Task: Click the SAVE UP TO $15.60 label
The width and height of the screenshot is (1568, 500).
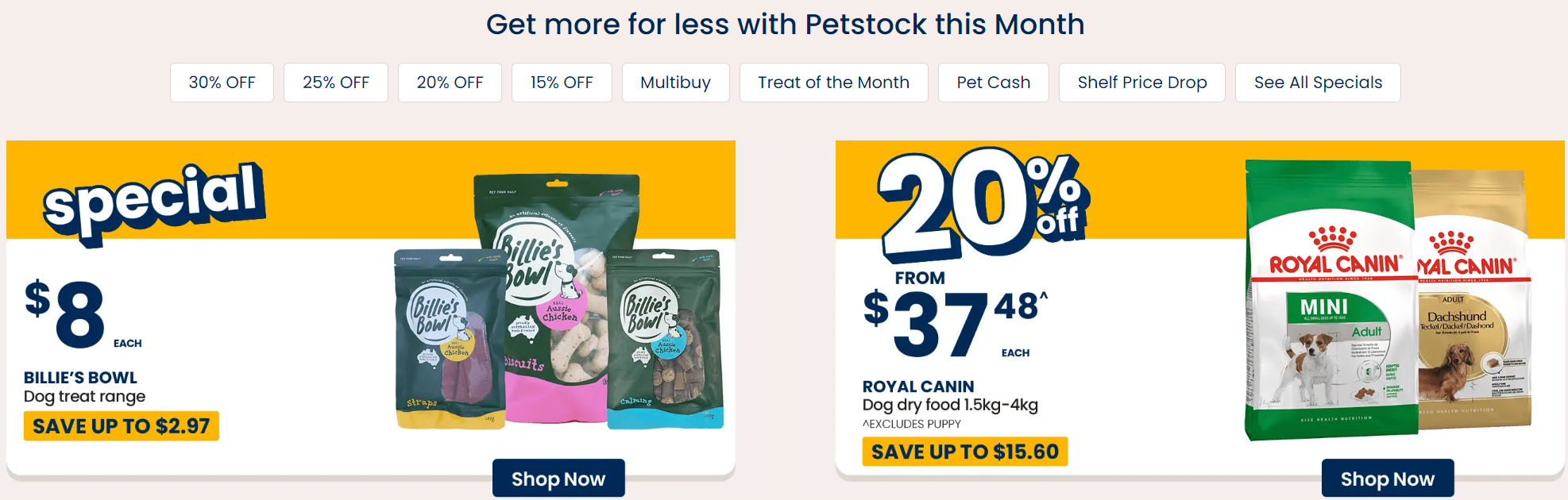Action: point(964,452)
